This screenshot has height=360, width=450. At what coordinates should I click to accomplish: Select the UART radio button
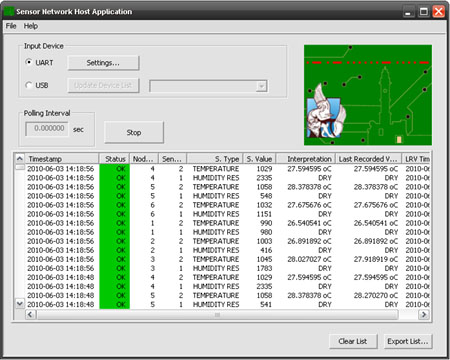[29, 62]
